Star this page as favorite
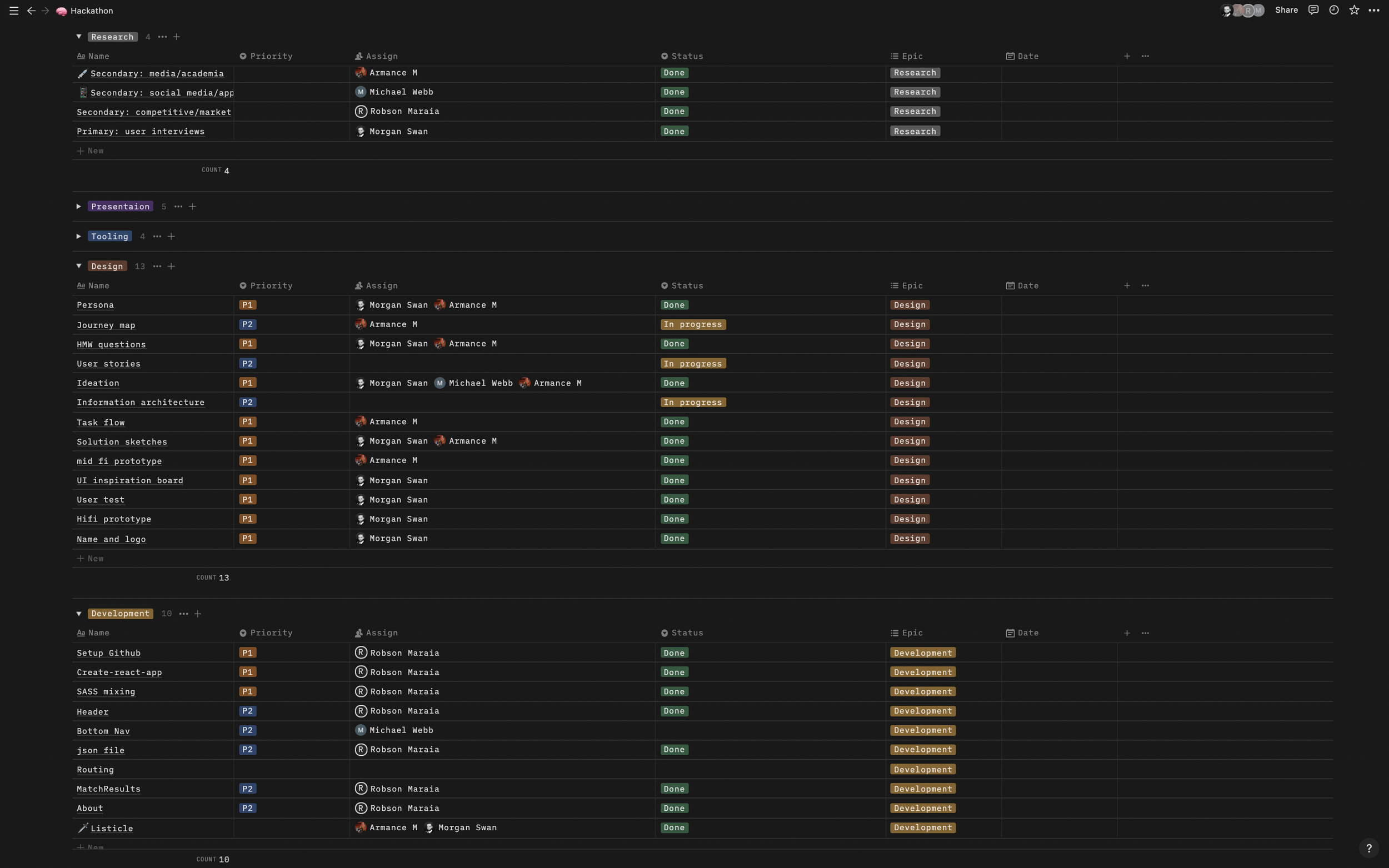 [x=1354, y=11]
